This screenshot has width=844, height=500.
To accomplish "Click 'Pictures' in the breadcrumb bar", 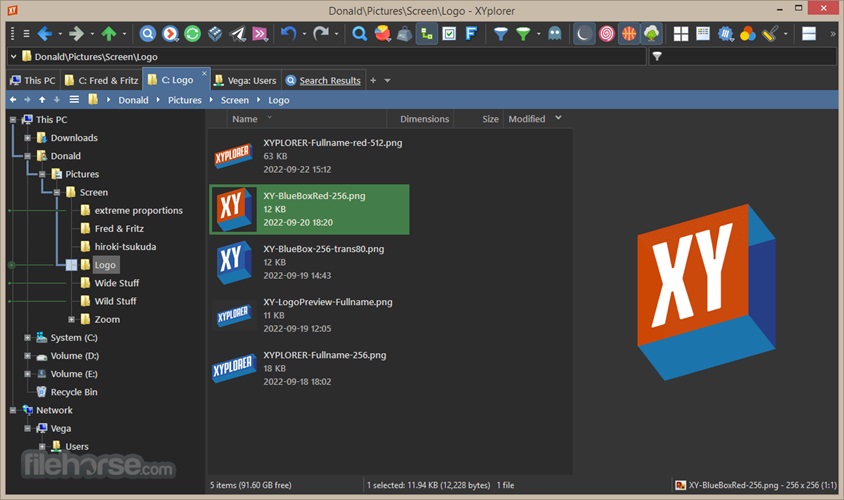I will (x=184, y=100).
